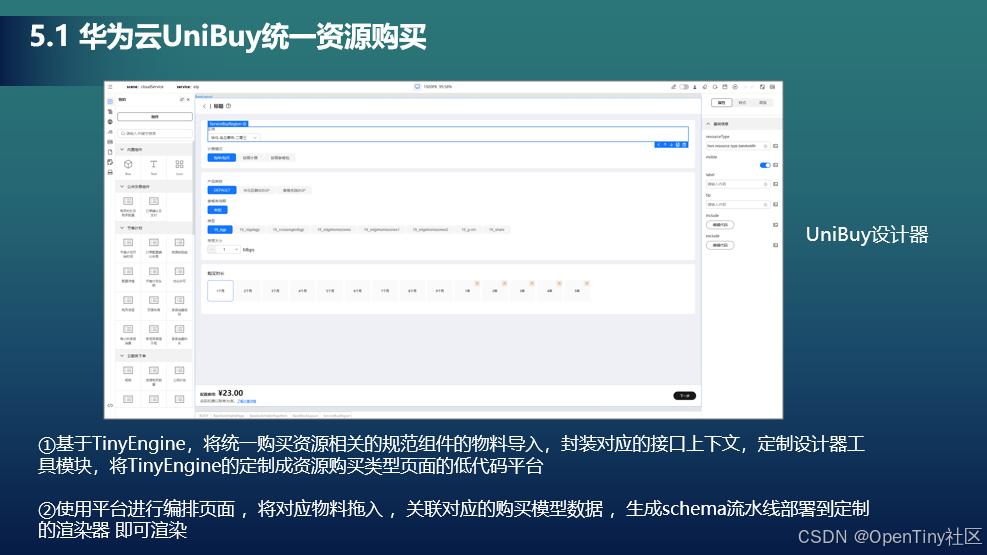The width and height of the screenshot is (987, 555).
Task: Go back using the canvas back arrow
Action: coord(205,106)
